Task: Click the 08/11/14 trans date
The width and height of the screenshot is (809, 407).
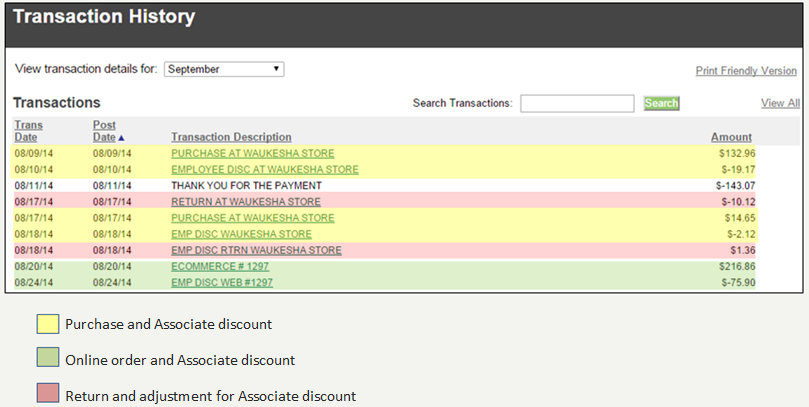Action: tap(34, 186)
